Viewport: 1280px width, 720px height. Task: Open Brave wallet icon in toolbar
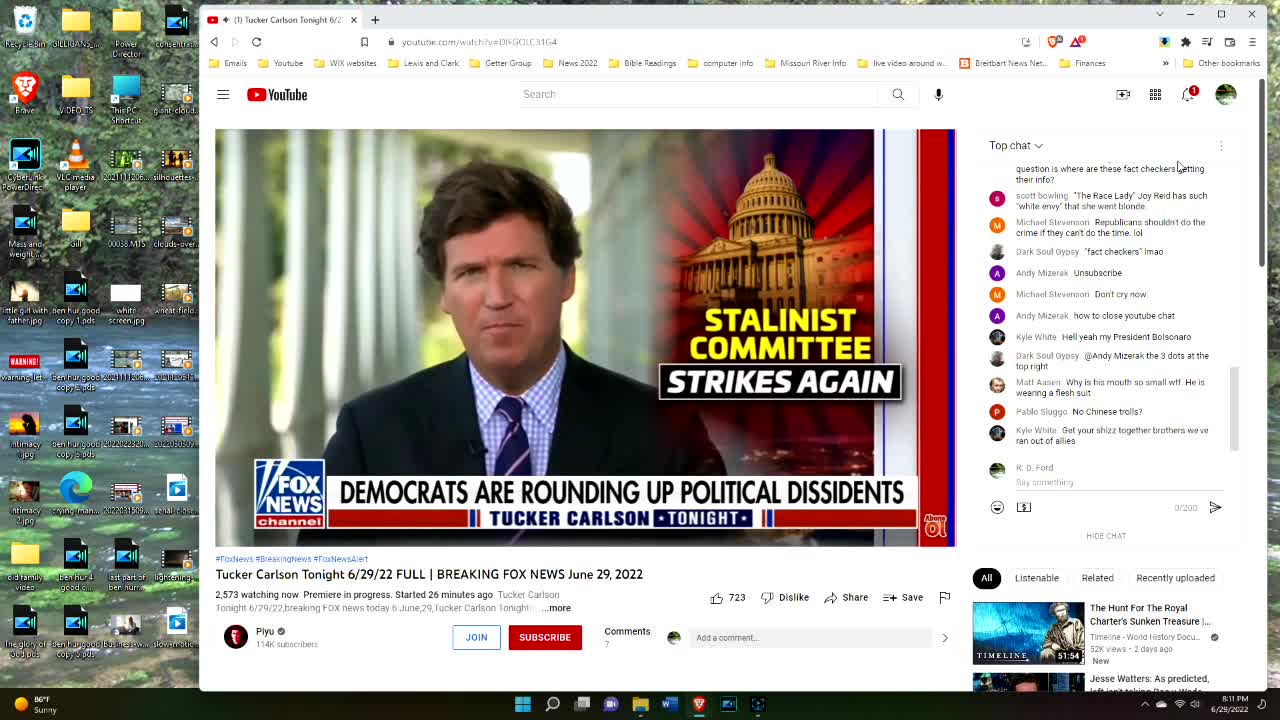(x=1230, y=42)
